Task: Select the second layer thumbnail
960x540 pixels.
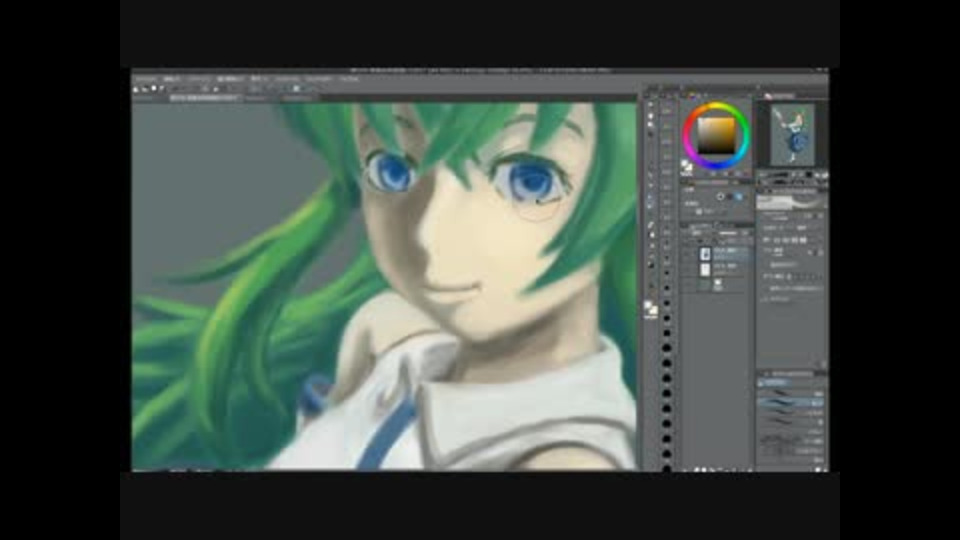Action: [x=705, y=269]
